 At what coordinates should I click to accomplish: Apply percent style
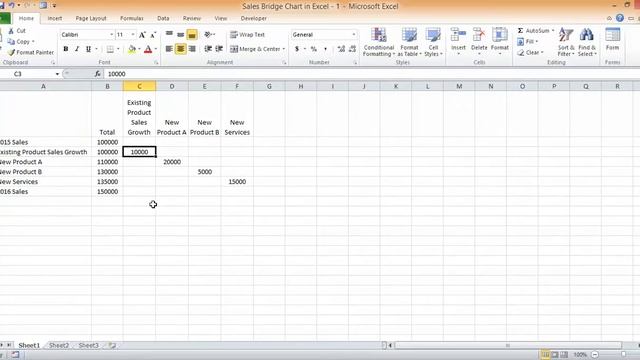point(313,49)
